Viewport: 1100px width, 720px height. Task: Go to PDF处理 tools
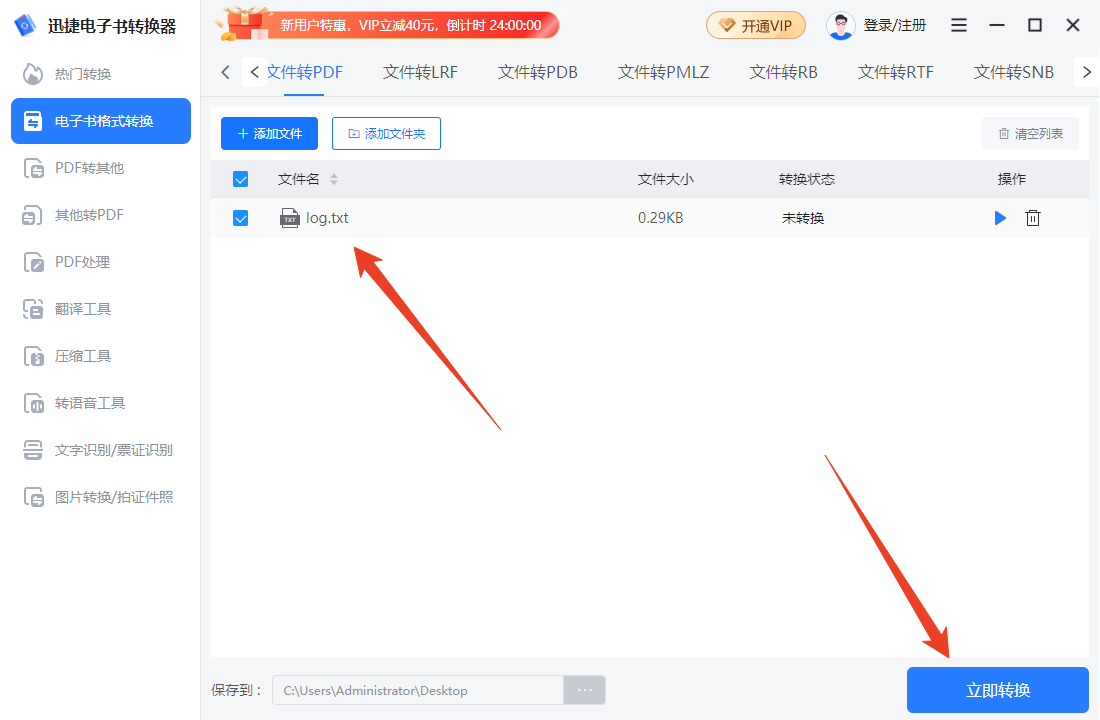(x=67, y=262)
